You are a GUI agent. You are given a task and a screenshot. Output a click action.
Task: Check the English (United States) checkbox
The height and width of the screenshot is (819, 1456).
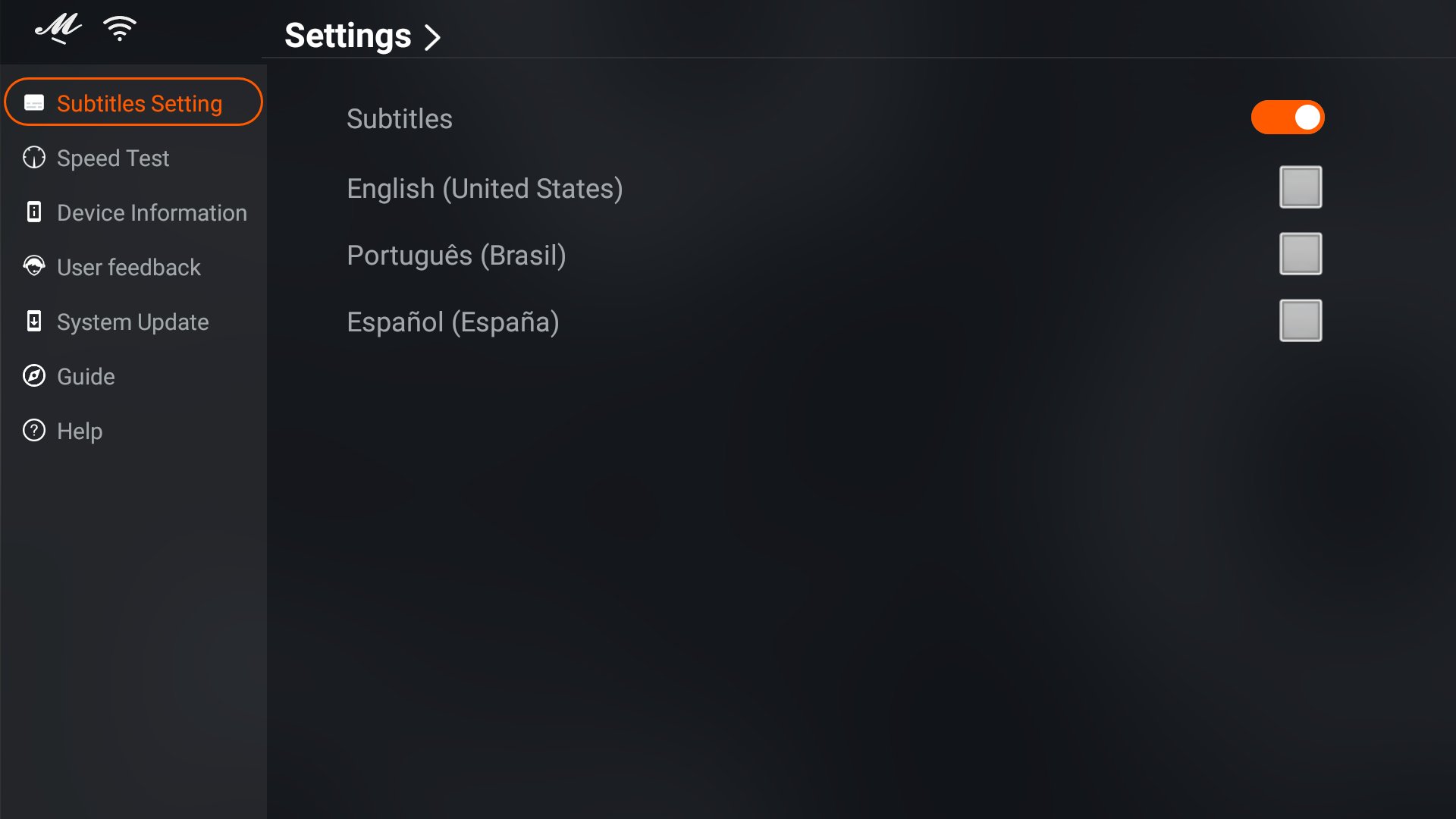(x=1301, y=187)
